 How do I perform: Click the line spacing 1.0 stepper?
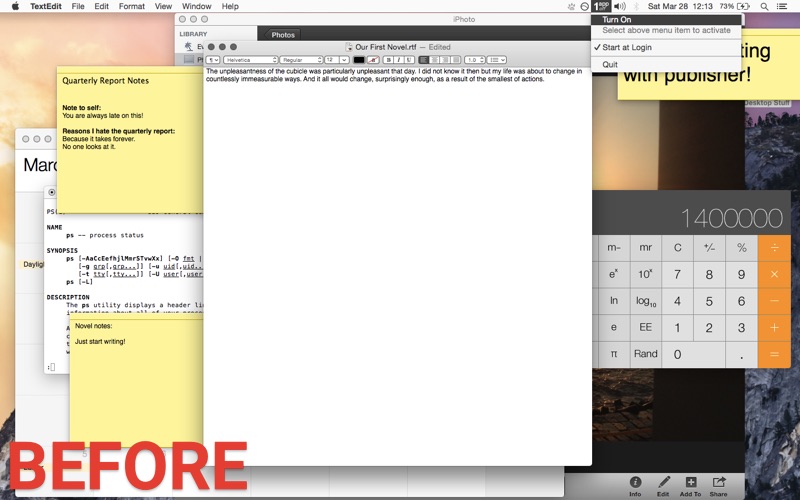click(474, 60)
